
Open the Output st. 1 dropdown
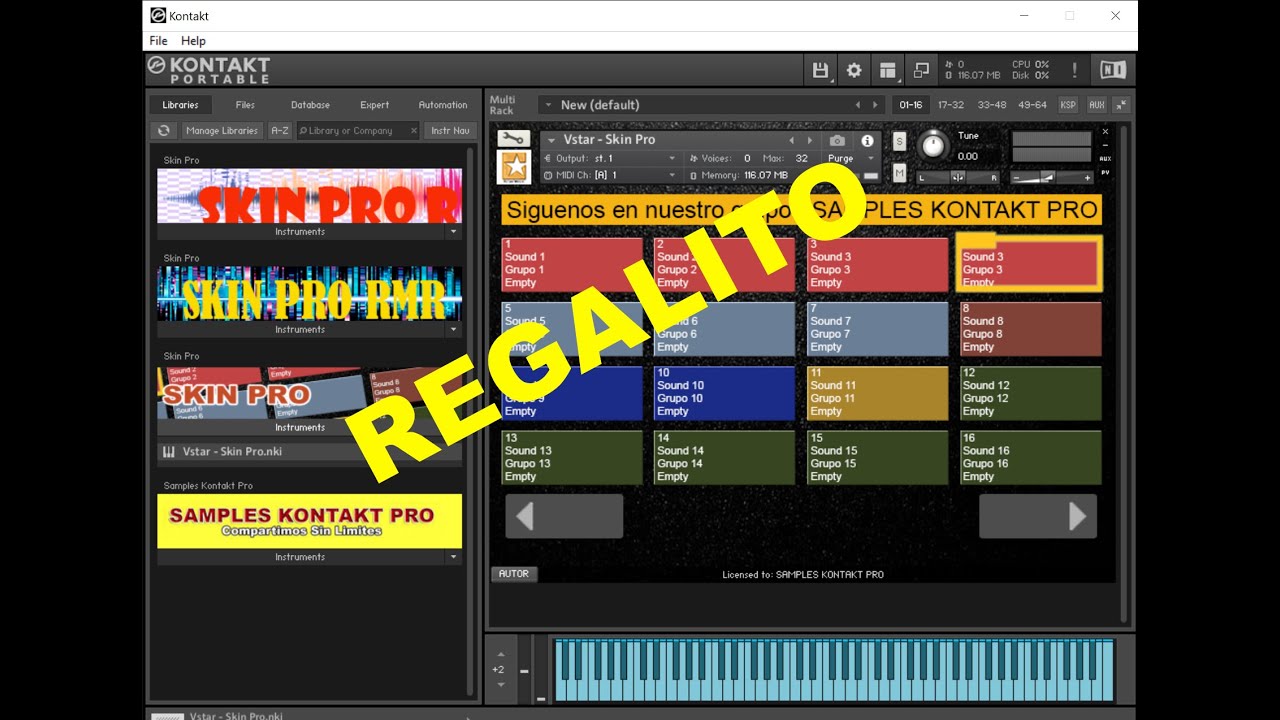tap(671, 158)
